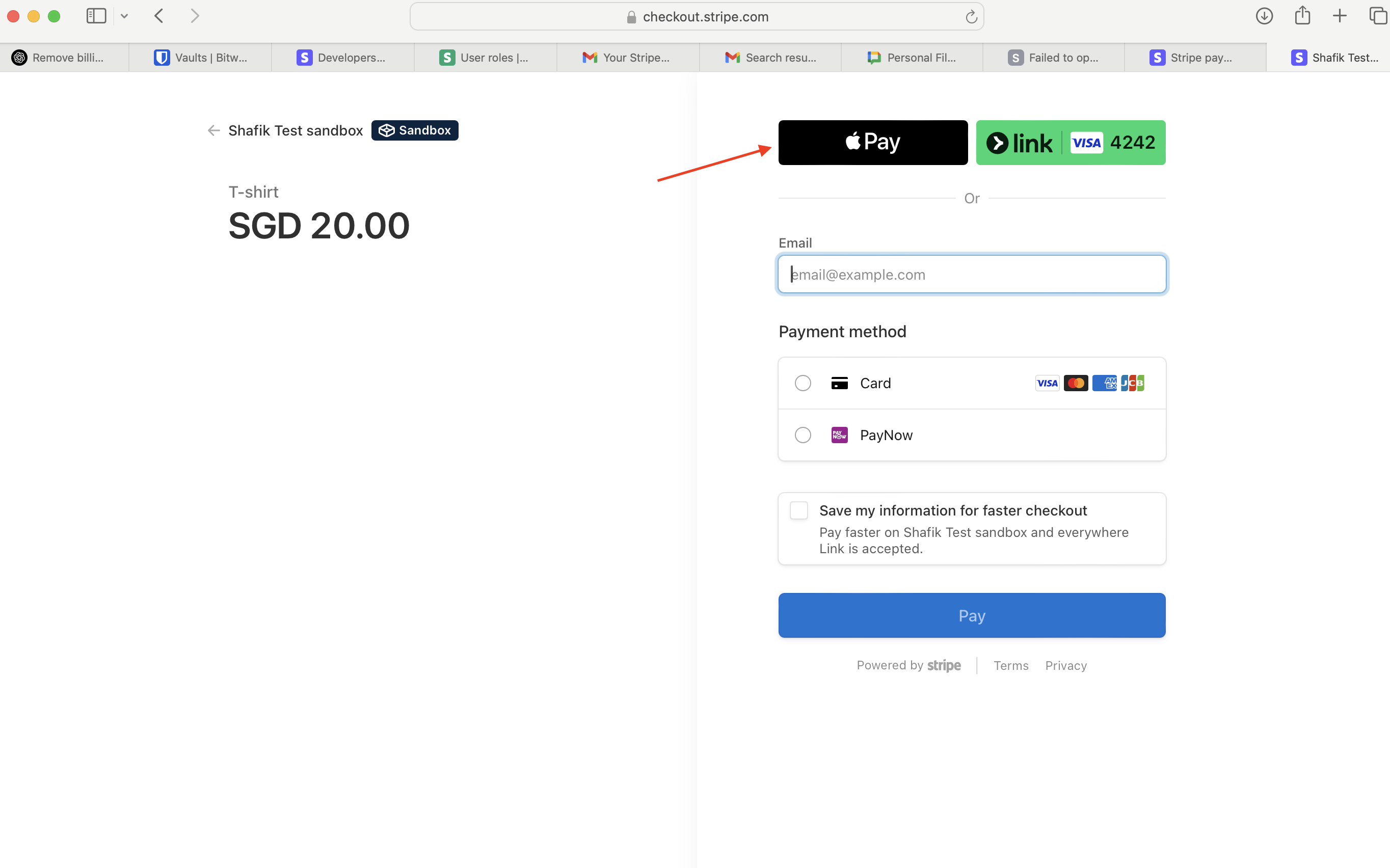Go forward with Safari forward arrow
This screenshot has height=868, width=1390.
(x=195, y=16)
